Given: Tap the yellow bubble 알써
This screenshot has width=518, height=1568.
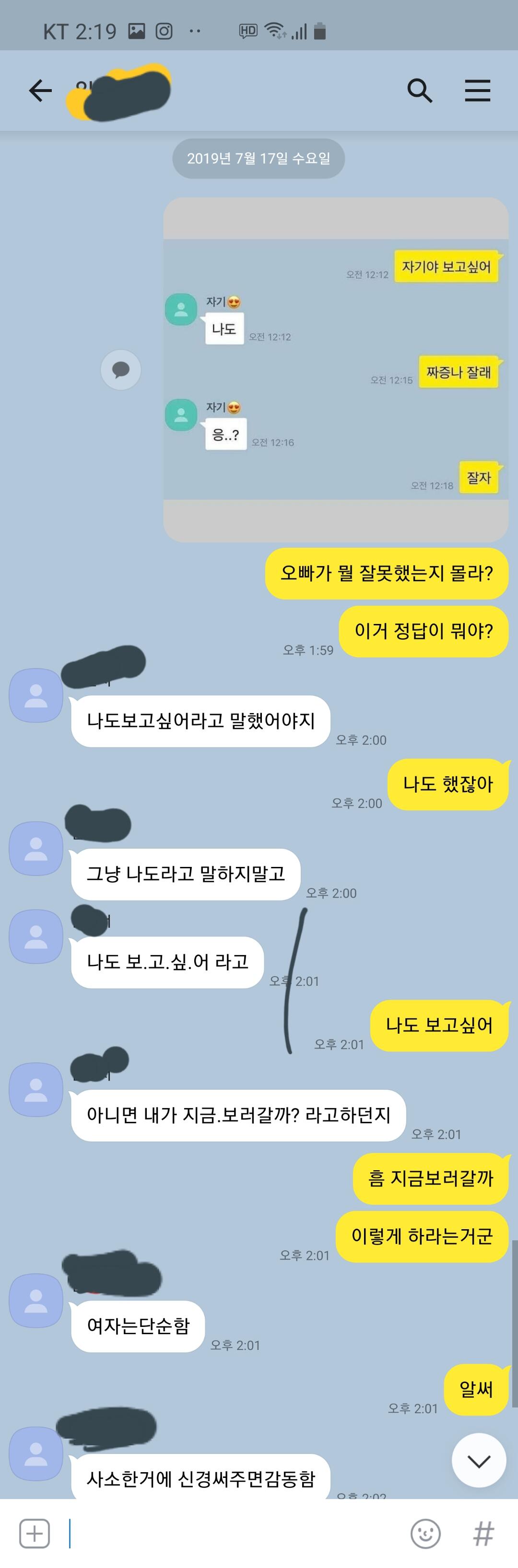Looking at the screenshot, I should [476, 1389].
